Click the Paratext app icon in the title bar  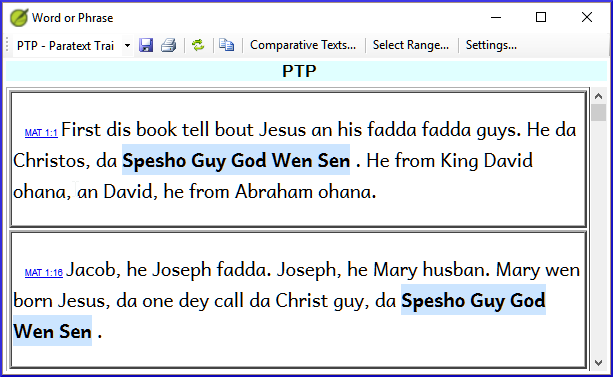19,18
